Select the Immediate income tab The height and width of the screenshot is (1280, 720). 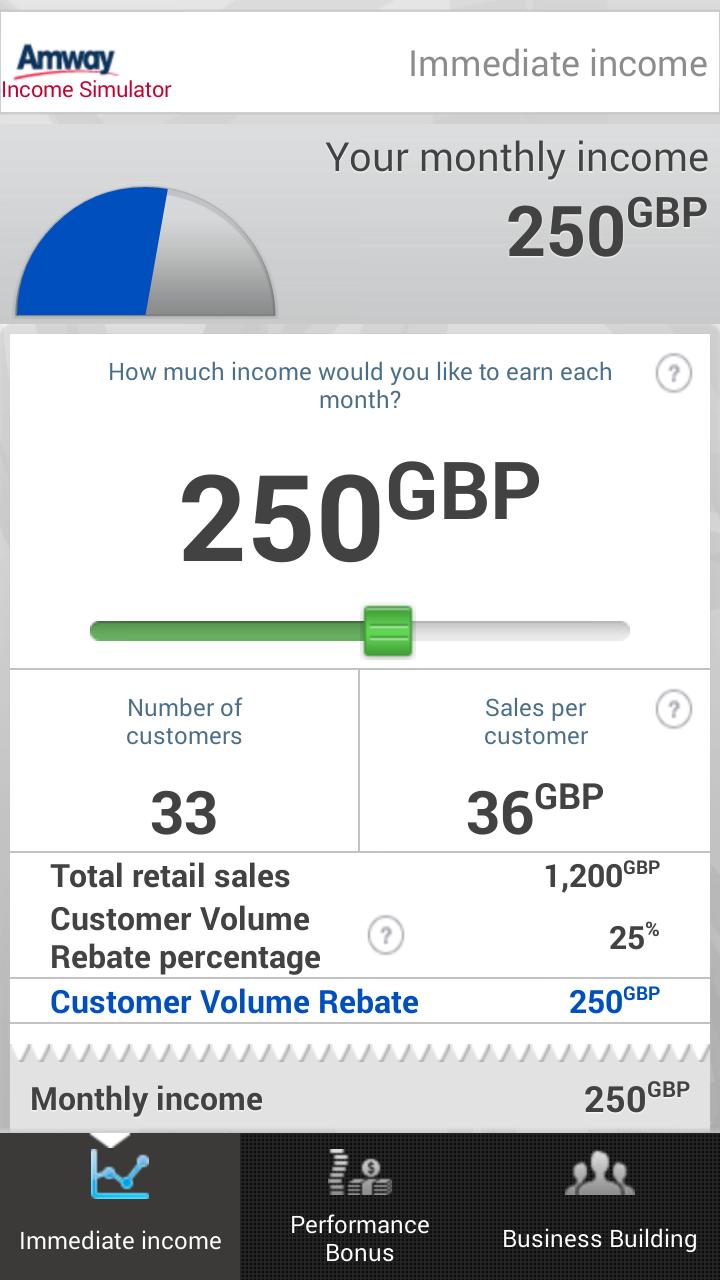point(121,1205)
